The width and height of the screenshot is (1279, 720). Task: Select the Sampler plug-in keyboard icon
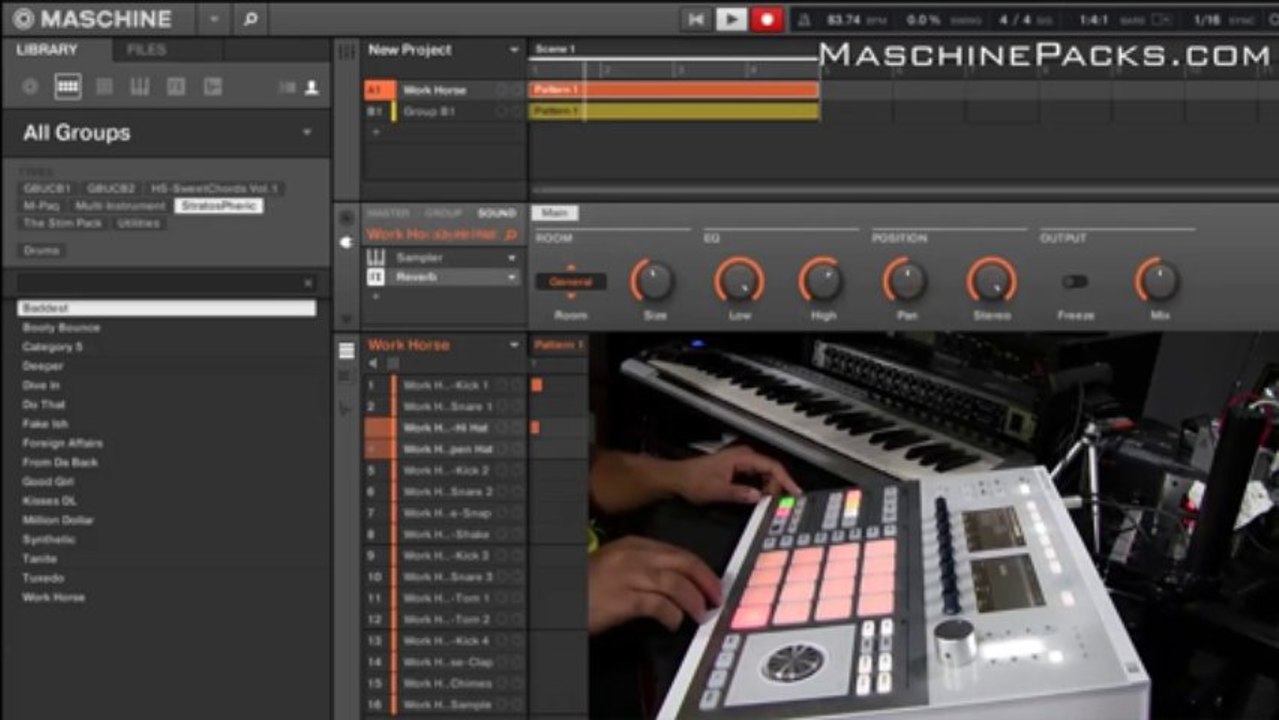376,257
